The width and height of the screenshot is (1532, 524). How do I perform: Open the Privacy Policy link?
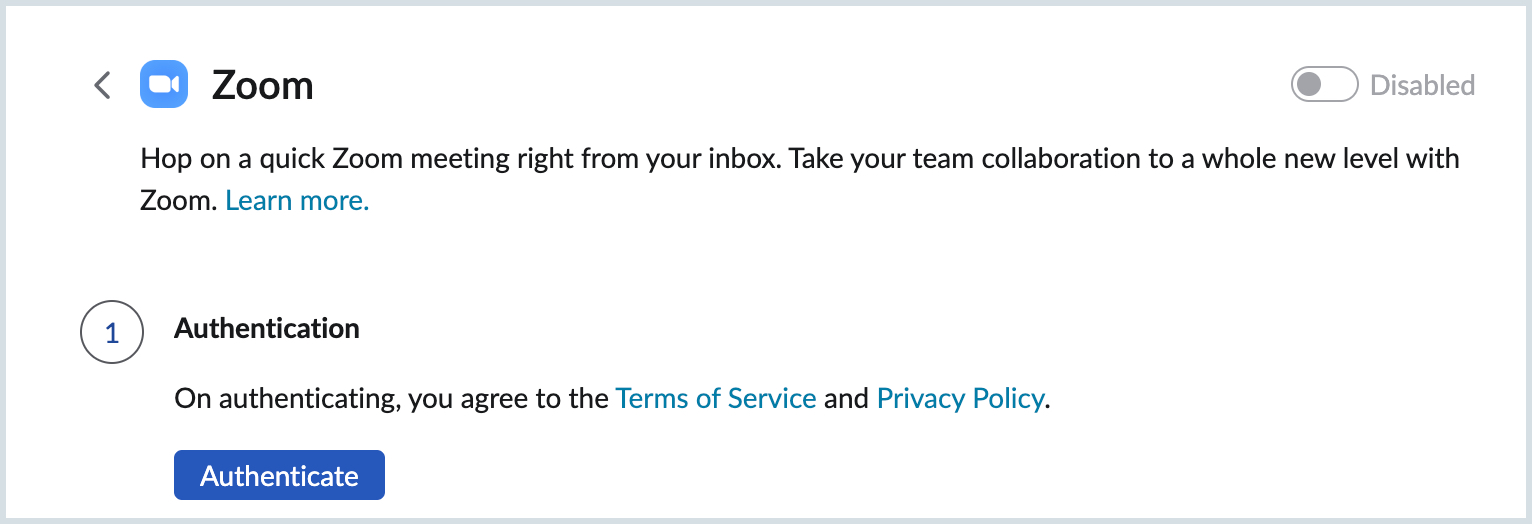click(x=960, y=399)
